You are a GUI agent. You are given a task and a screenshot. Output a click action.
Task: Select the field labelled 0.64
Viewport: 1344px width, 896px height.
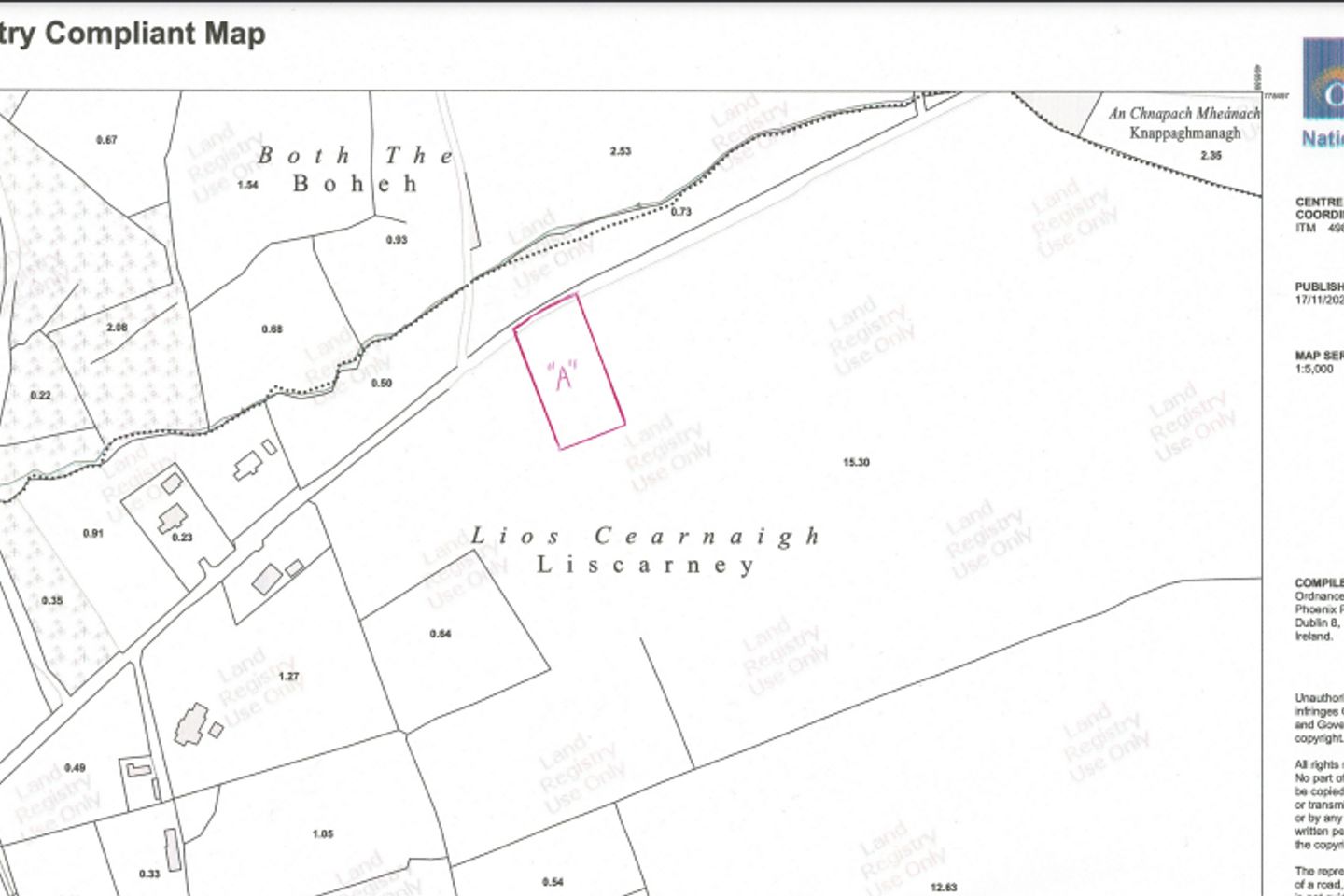(441, 634)
